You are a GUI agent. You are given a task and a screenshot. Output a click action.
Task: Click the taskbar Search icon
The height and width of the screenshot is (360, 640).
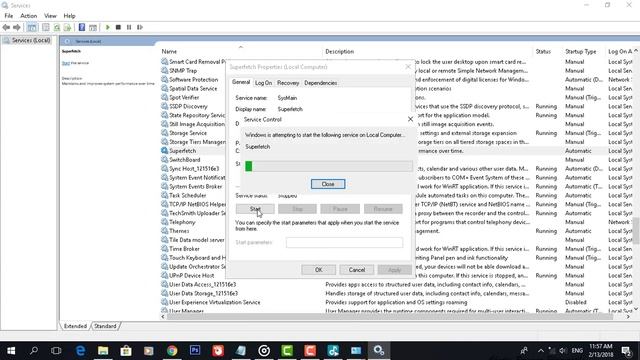click(x=34, y=351)
